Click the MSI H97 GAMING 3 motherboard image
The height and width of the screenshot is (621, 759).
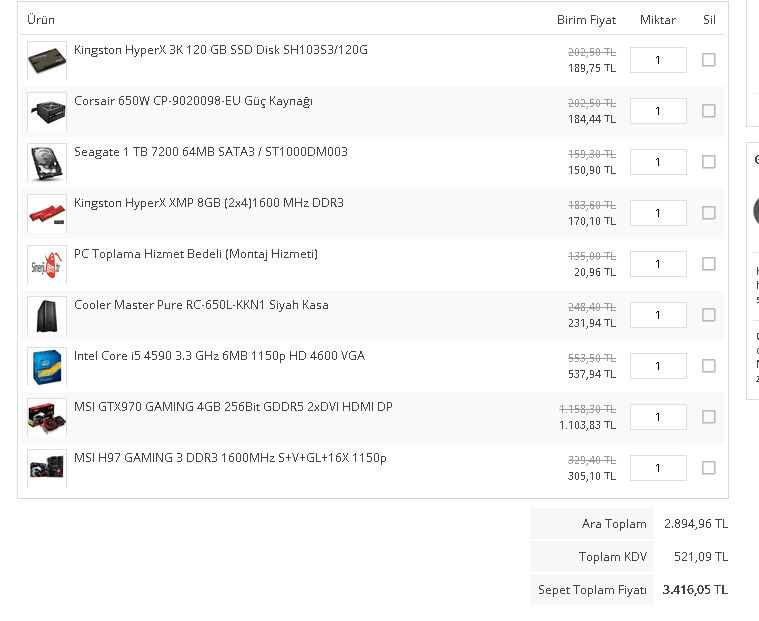click(47, 469)
